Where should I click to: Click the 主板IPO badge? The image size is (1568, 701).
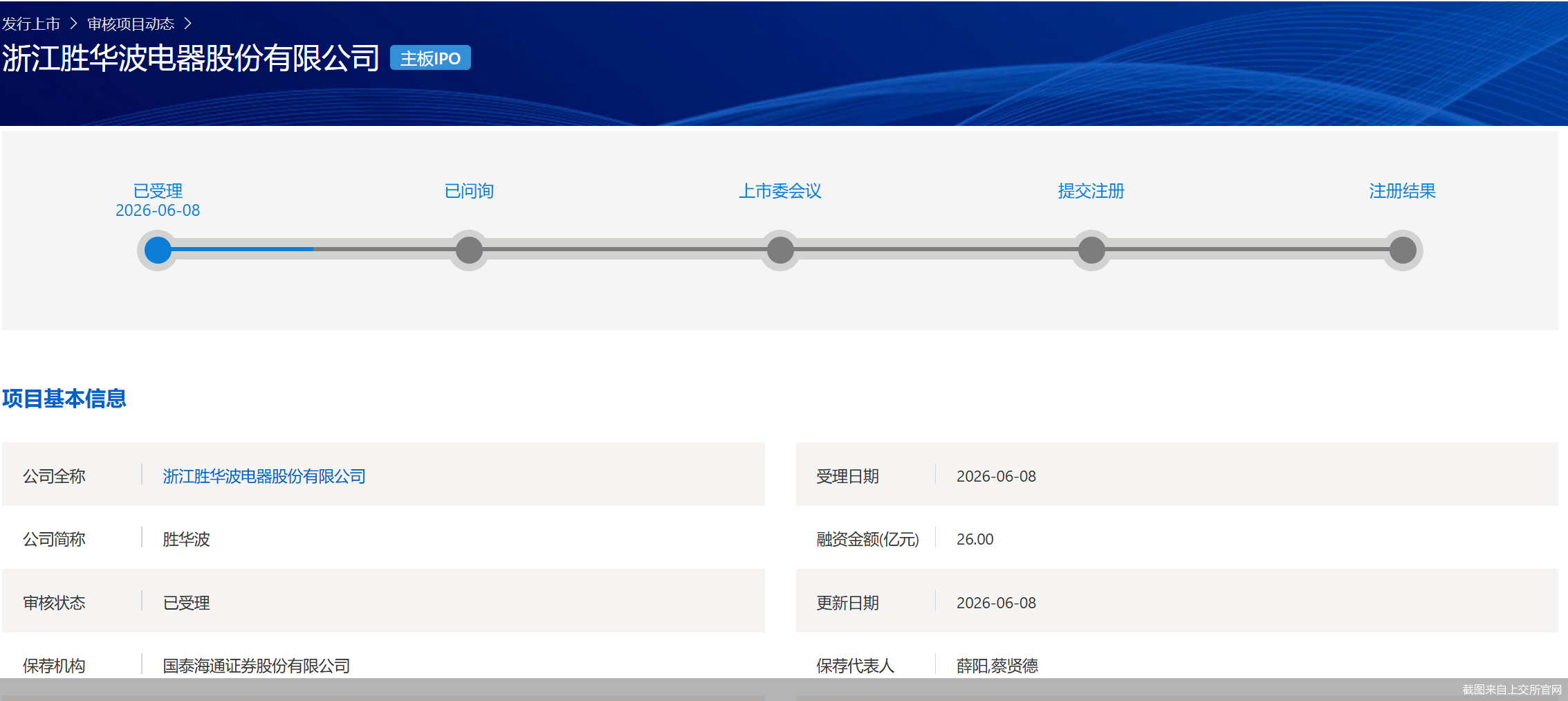tap(430, 58)
